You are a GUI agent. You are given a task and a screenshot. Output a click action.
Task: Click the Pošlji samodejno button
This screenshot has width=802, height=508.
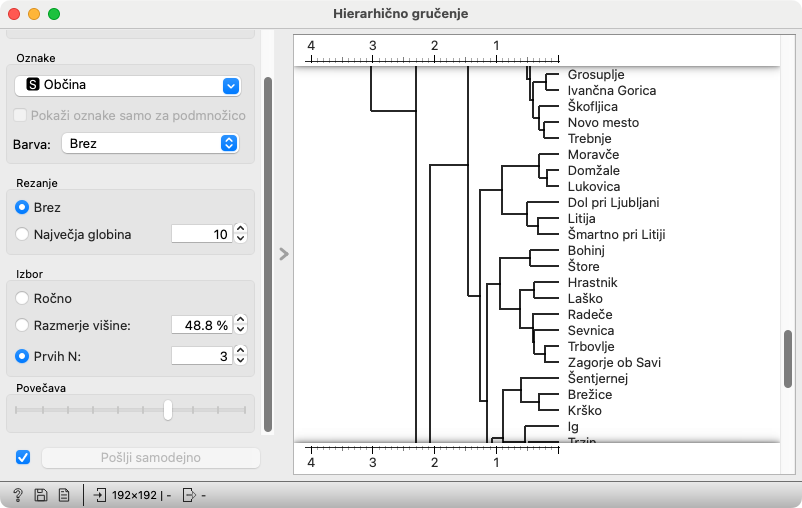[x=150, y=458]
